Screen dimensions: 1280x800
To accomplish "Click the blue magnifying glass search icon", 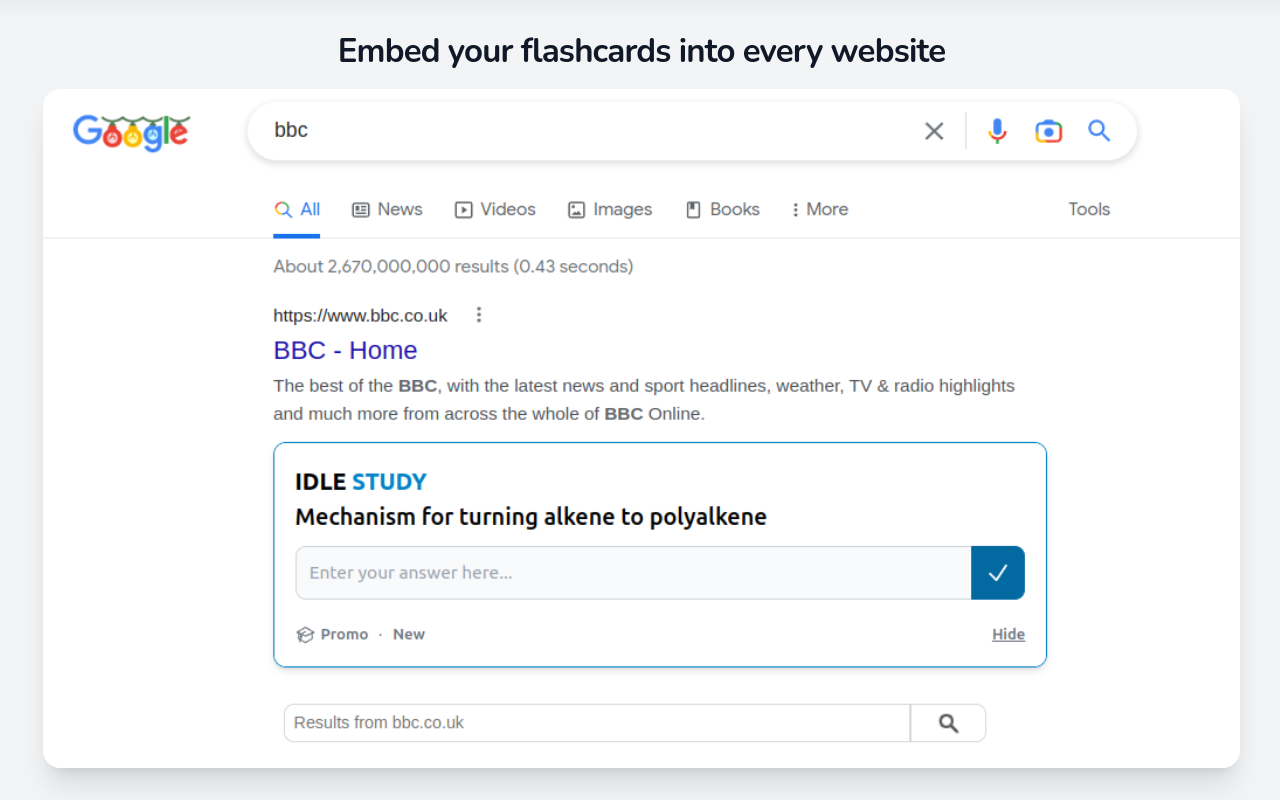I will pyautogui.click(x=1099, y=130).
